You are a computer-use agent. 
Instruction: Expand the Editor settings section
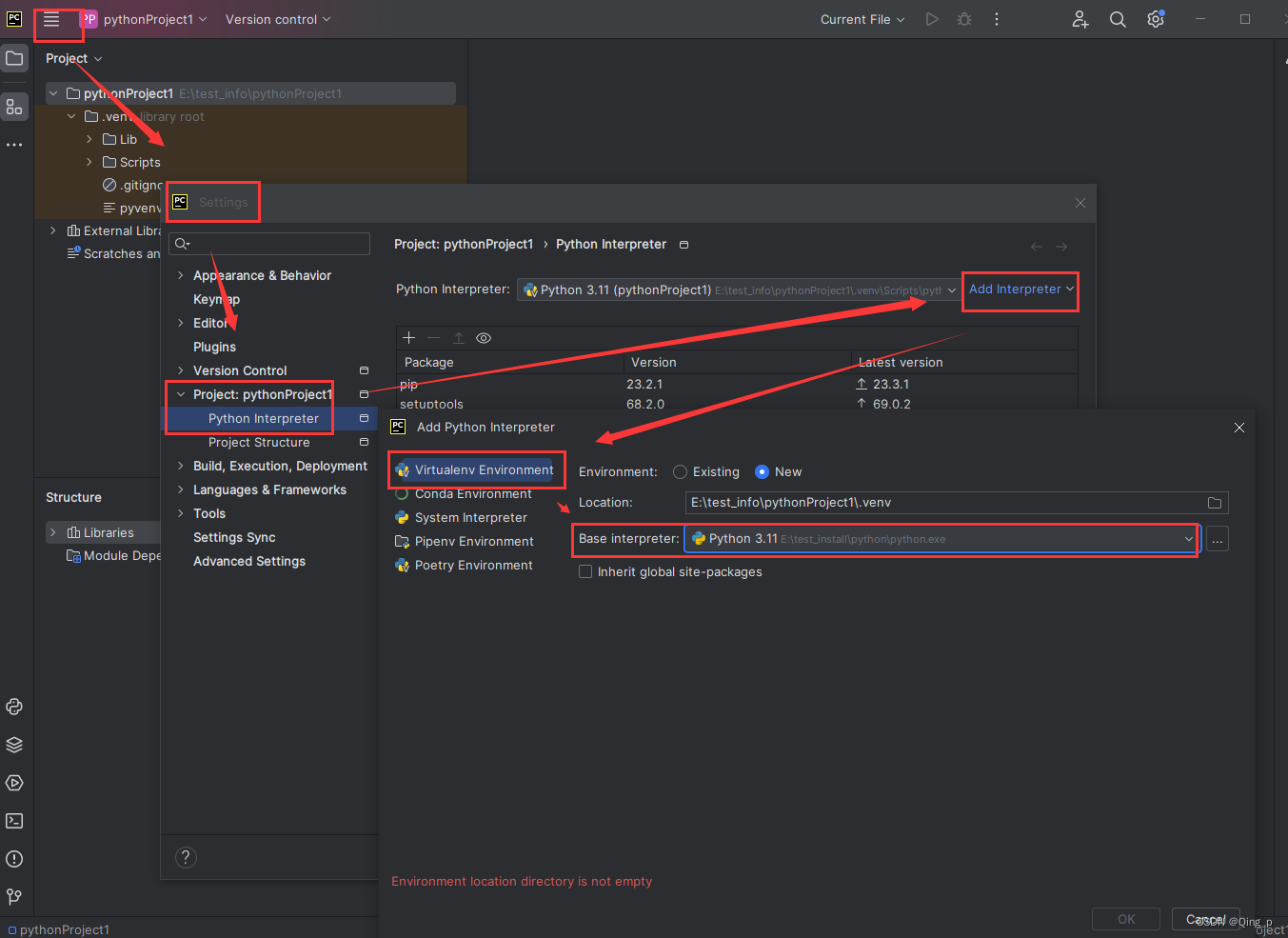click(x=181, y=323)
